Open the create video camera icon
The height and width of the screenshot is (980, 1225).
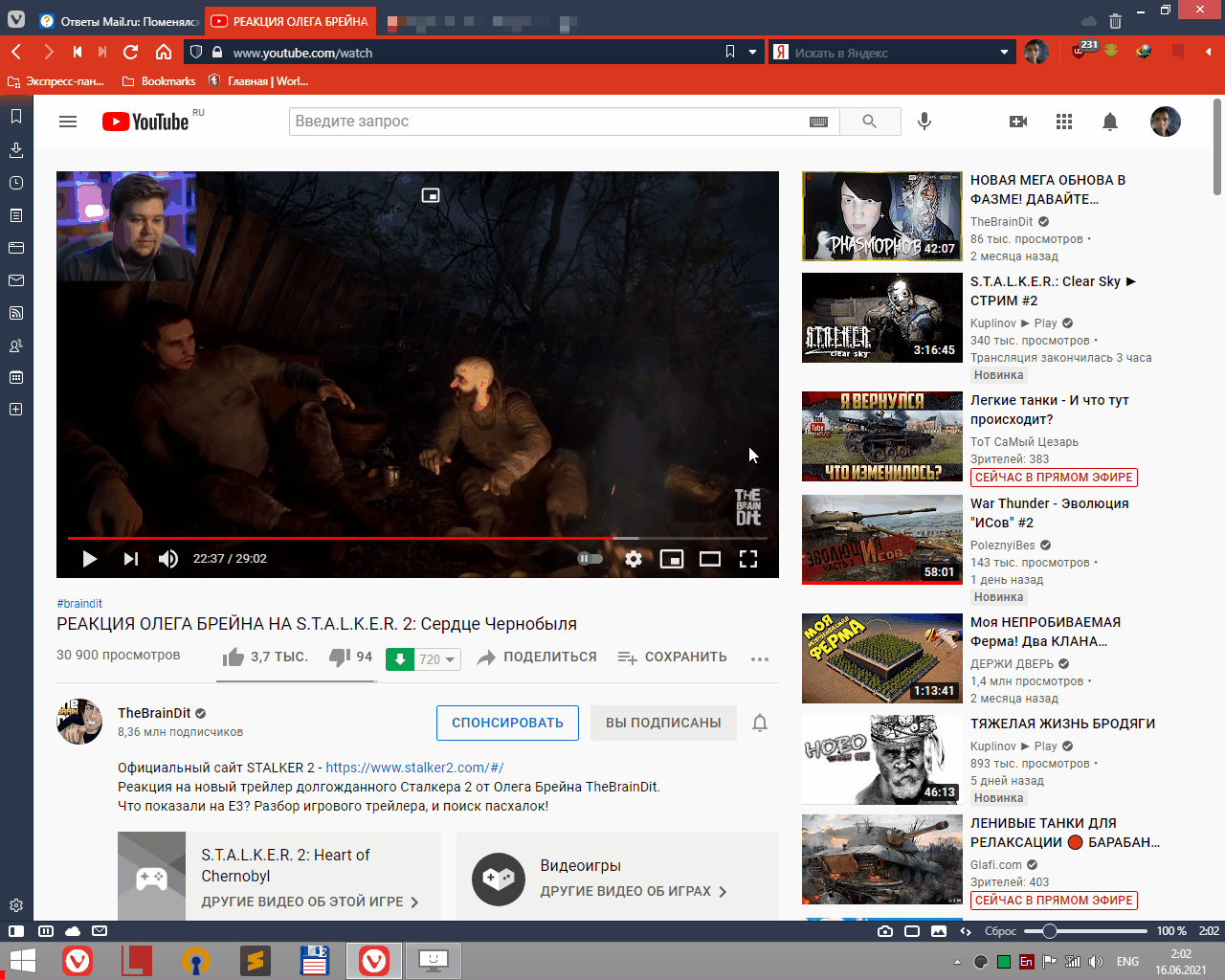coord(1018,122)
